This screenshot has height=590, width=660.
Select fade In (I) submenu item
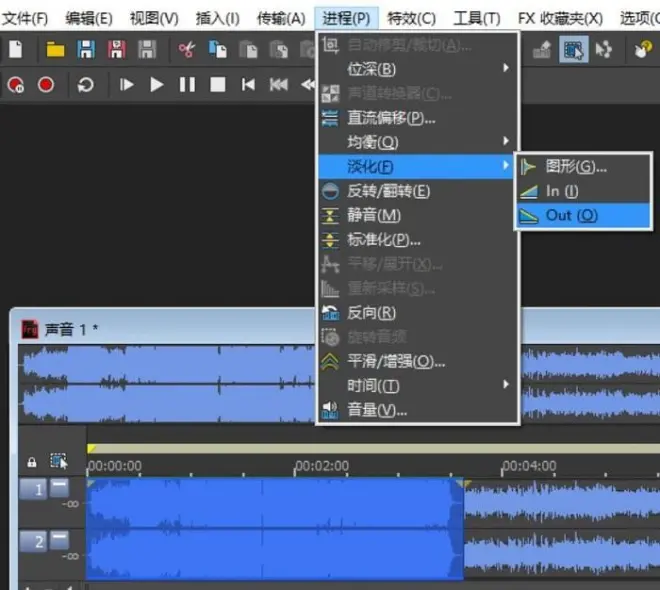[x=584, y=191]
